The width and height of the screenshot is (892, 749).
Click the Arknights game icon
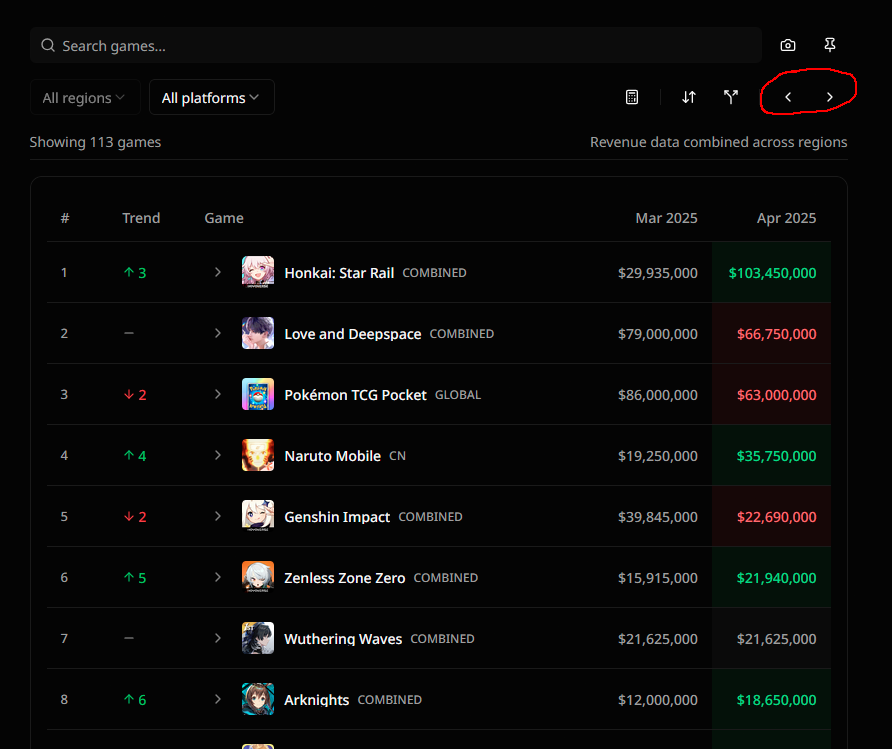pos(258,699)
